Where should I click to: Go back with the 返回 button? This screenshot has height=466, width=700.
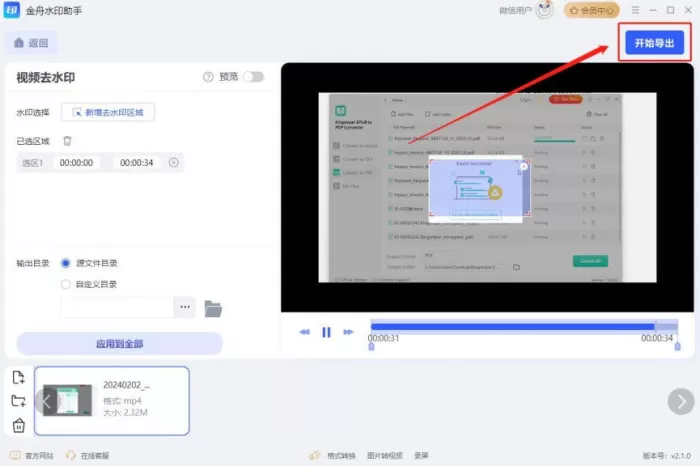click(x=31, y=43)
